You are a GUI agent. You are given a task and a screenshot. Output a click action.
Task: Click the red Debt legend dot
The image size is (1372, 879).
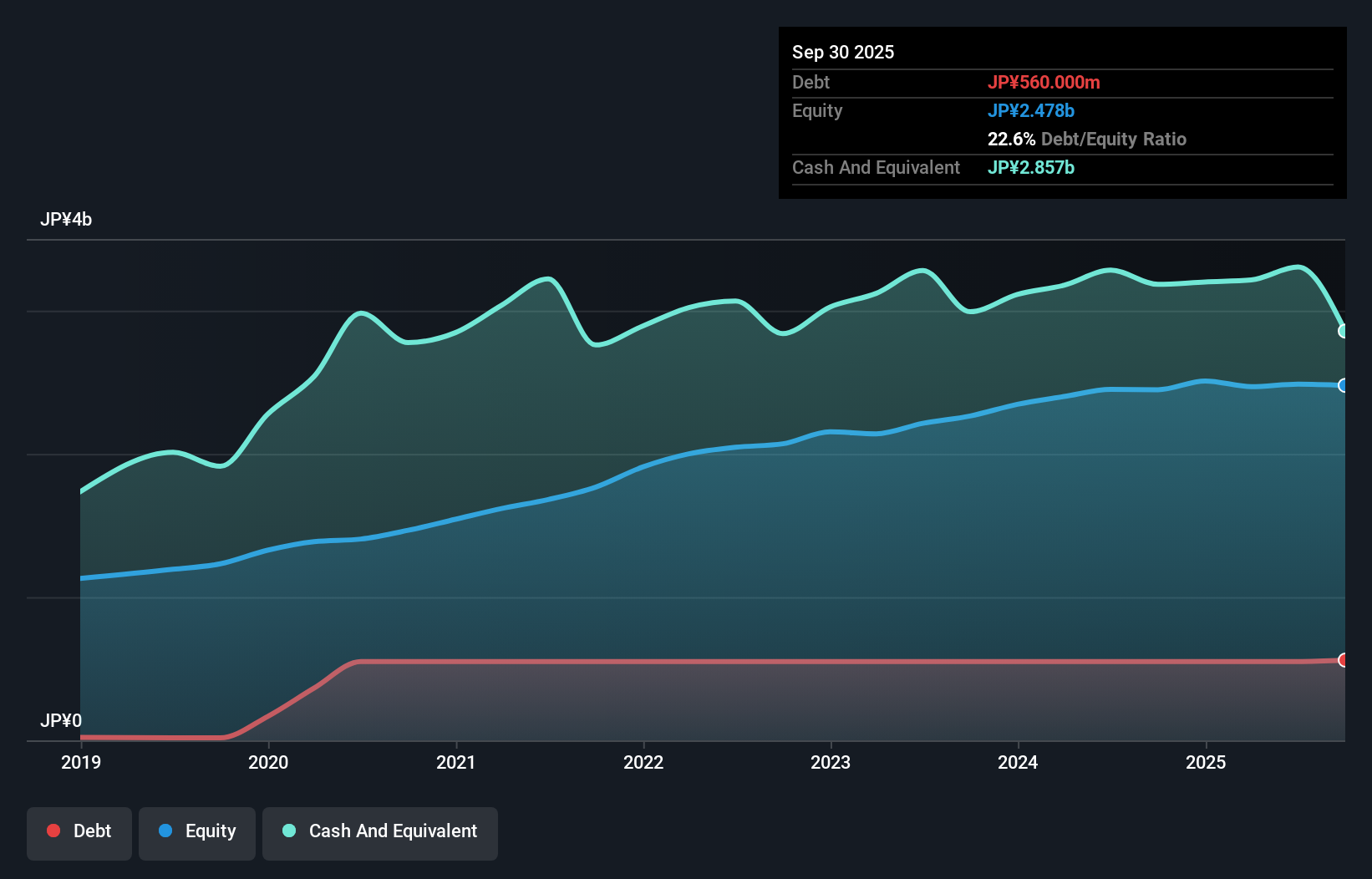[52, 831]
